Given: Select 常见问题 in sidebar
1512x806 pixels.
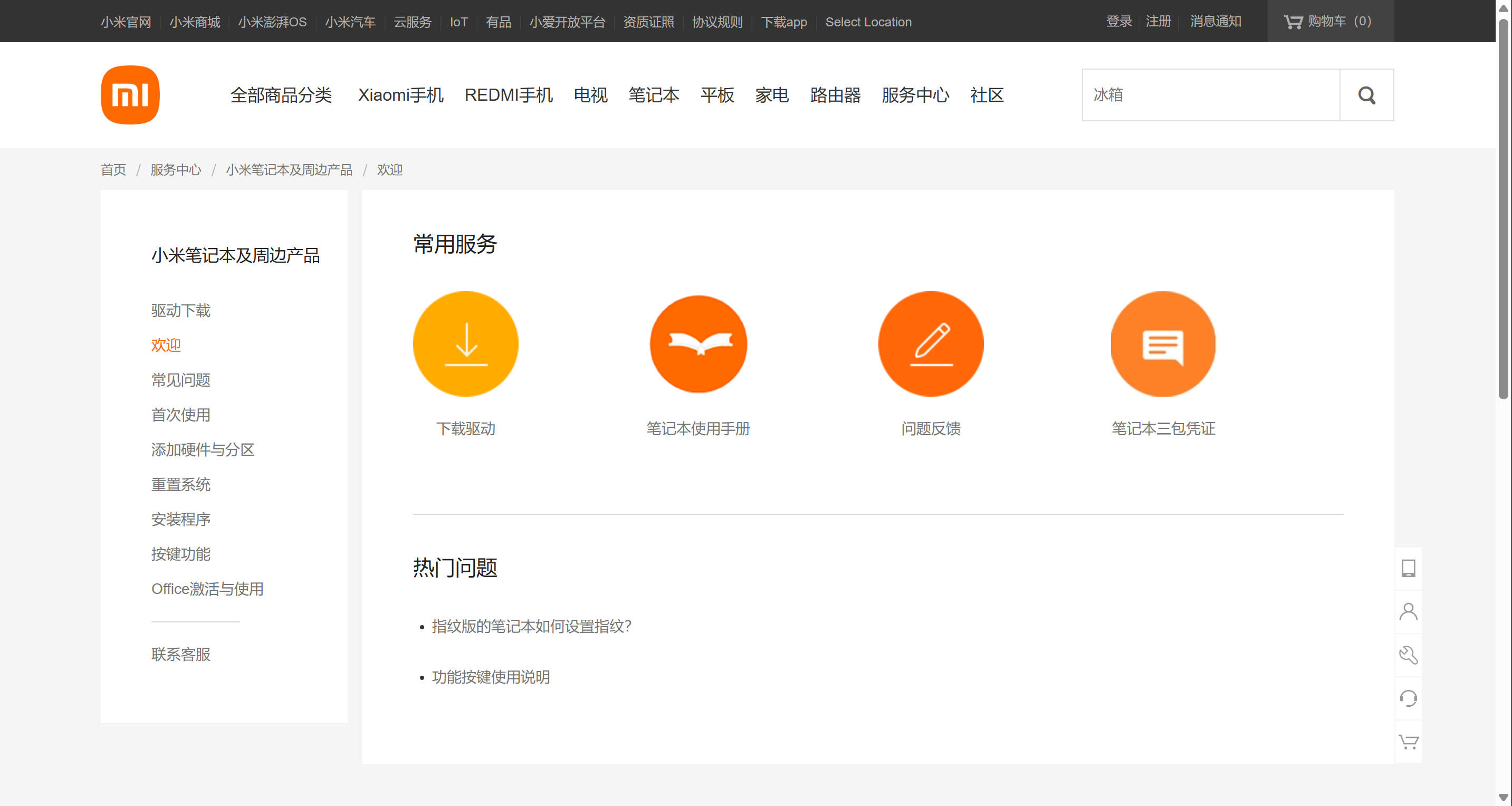Looking at the screenshot, I should pyautogui.click(x=181, y=380).
